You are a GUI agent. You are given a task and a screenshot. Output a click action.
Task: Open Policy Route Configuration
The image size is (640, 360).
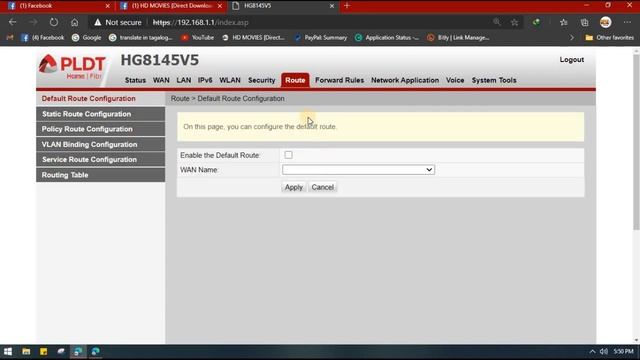(x=100, y=129)
